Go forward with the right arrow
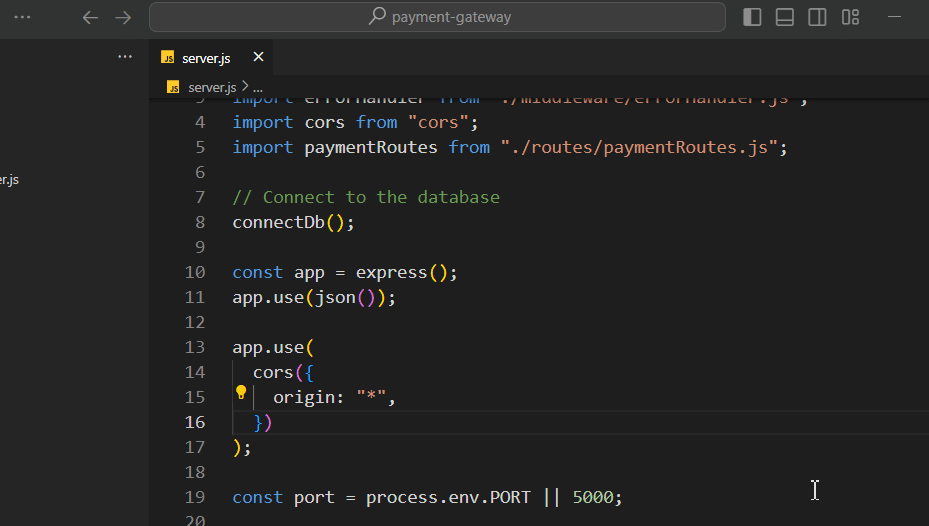Image resolution: width=929 pixels, height=526 pixels. coord(123,18)
